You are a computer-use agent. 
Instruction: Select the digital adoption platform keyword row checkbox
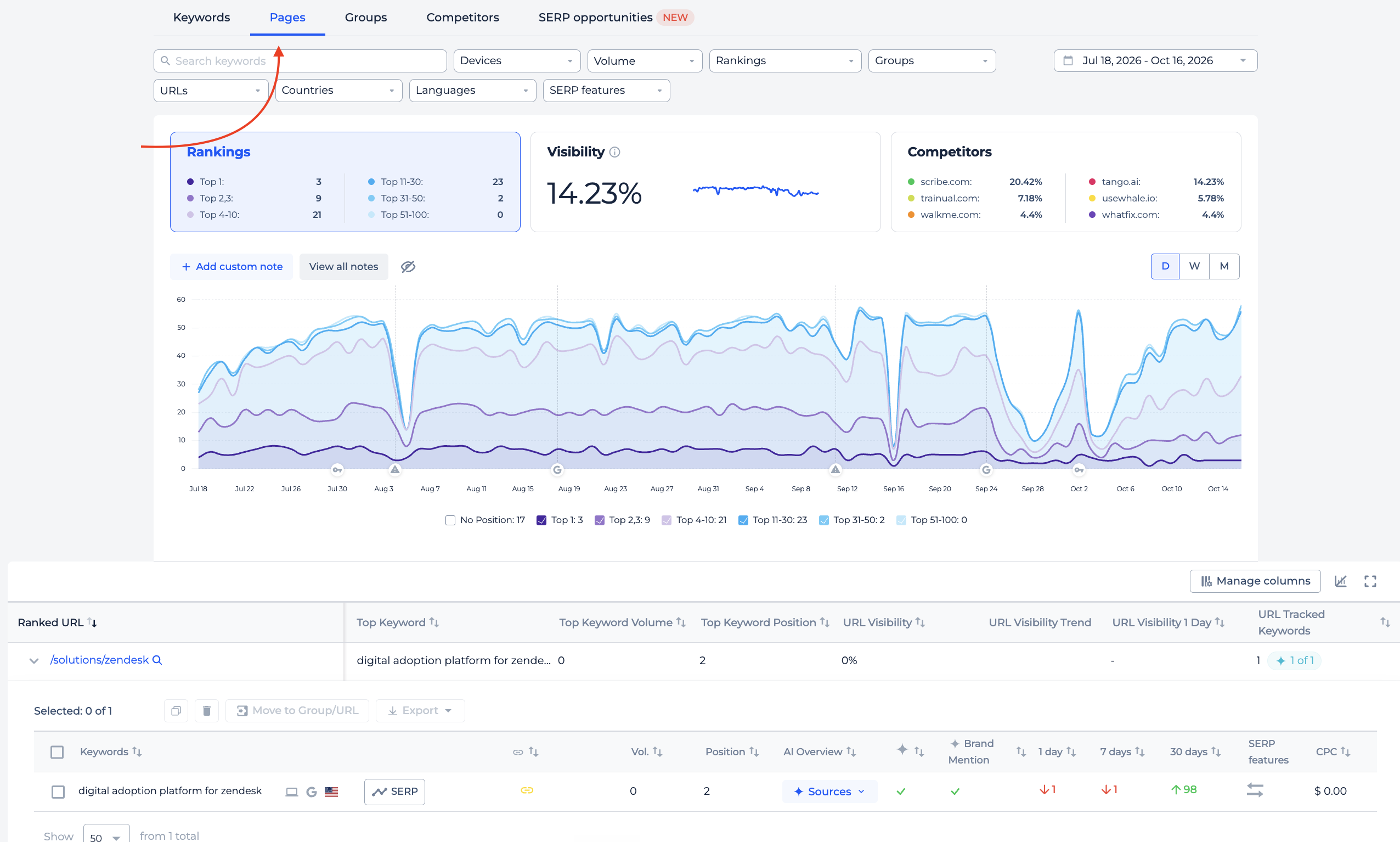click(58, 792)
